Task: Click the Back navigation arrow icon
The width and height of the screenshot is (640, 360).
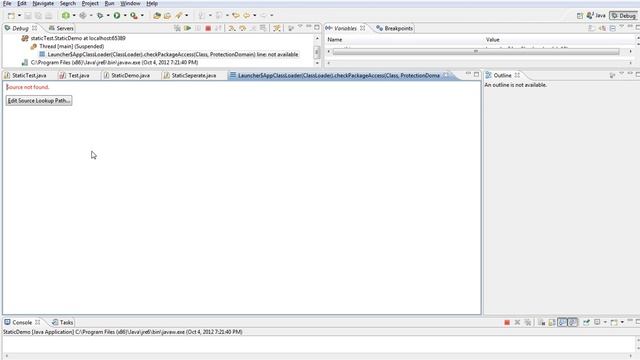Action: (x=246, y=16)
